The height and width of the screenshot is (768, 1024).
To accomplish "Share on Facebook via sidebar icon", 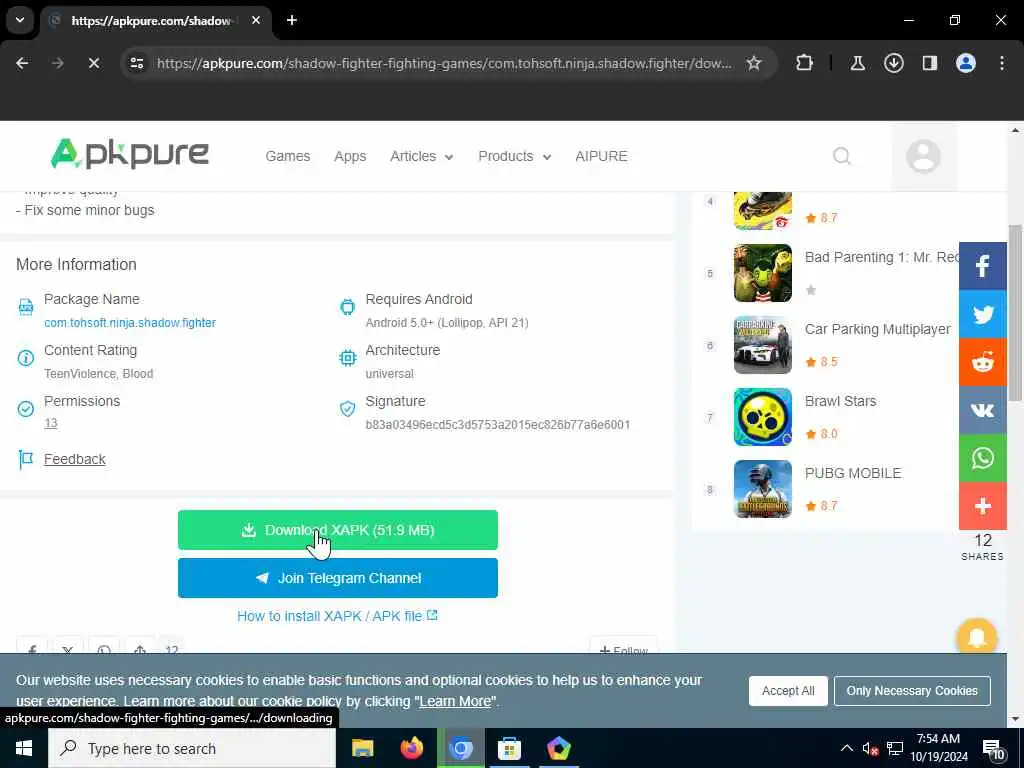I will [982, 266].
